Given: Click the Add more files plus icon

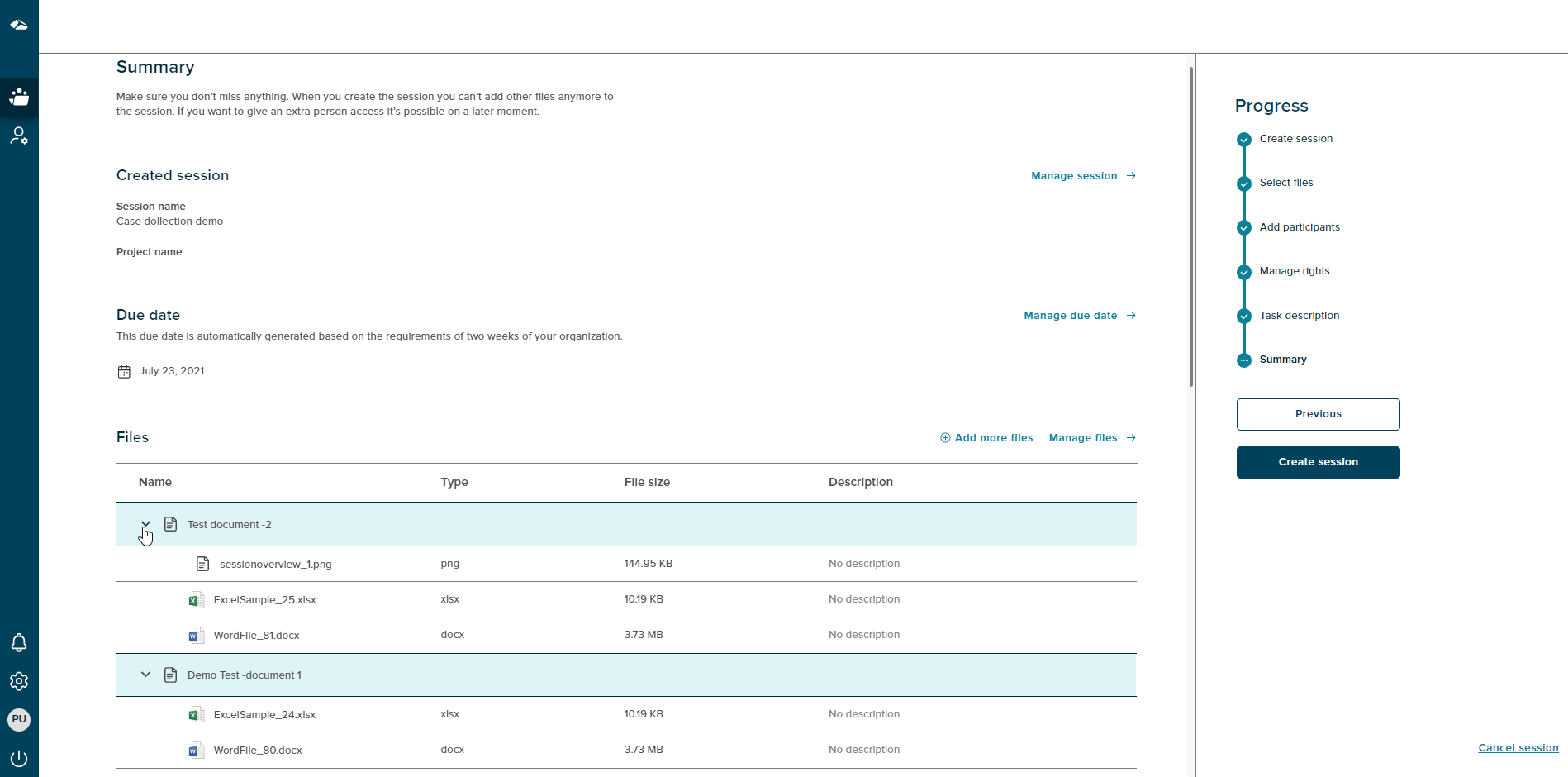Looking at the screenshot, I should [x=945, y=437].
